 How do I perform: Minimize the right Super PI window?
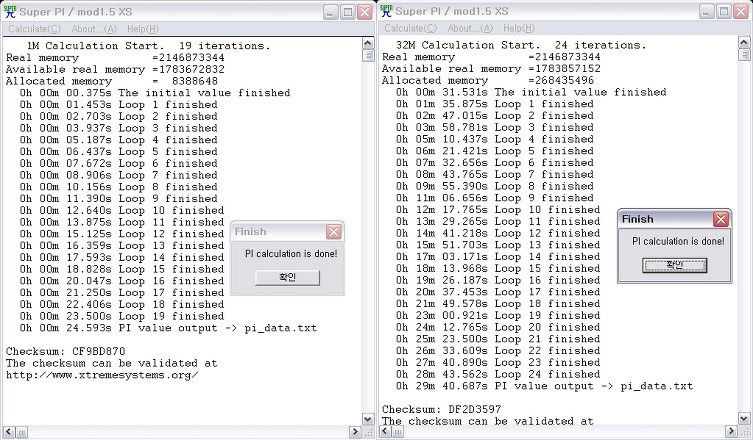[x=706, y=12]
